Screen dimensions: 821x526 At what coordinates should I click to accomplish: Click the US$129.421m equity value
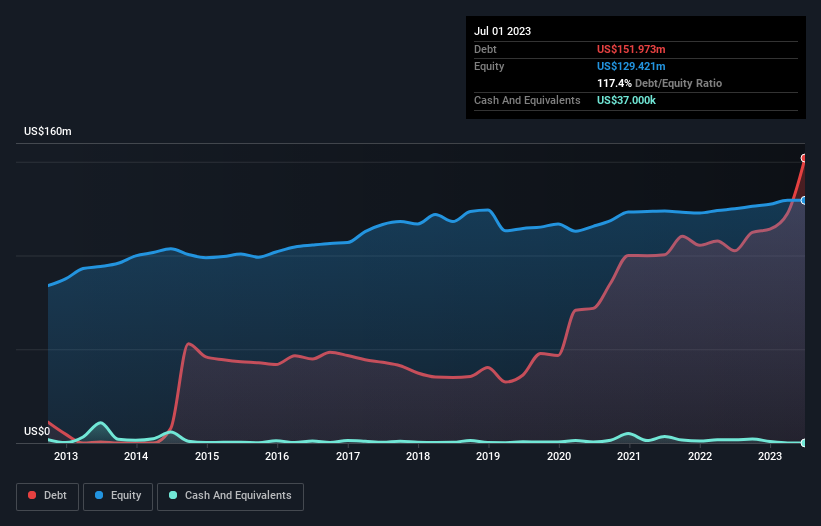click(x=631, y=66)
